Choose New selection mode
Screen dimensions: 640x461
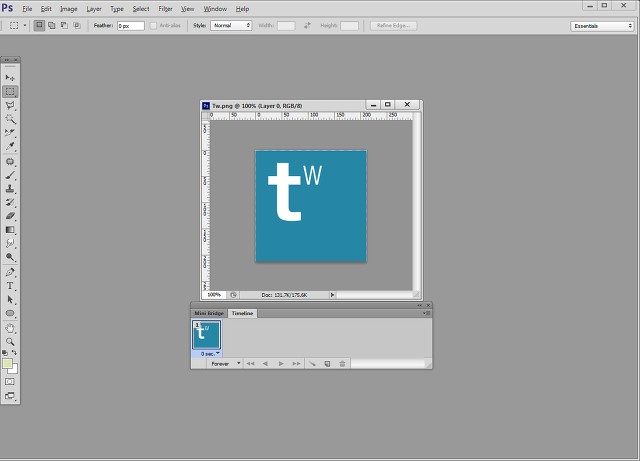pos(39,25)
